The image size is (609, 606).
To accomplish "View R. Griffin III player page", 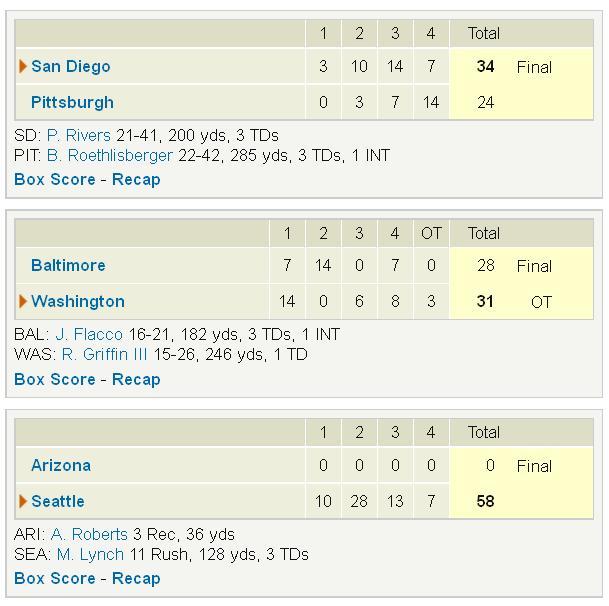I will pos(104,354).
